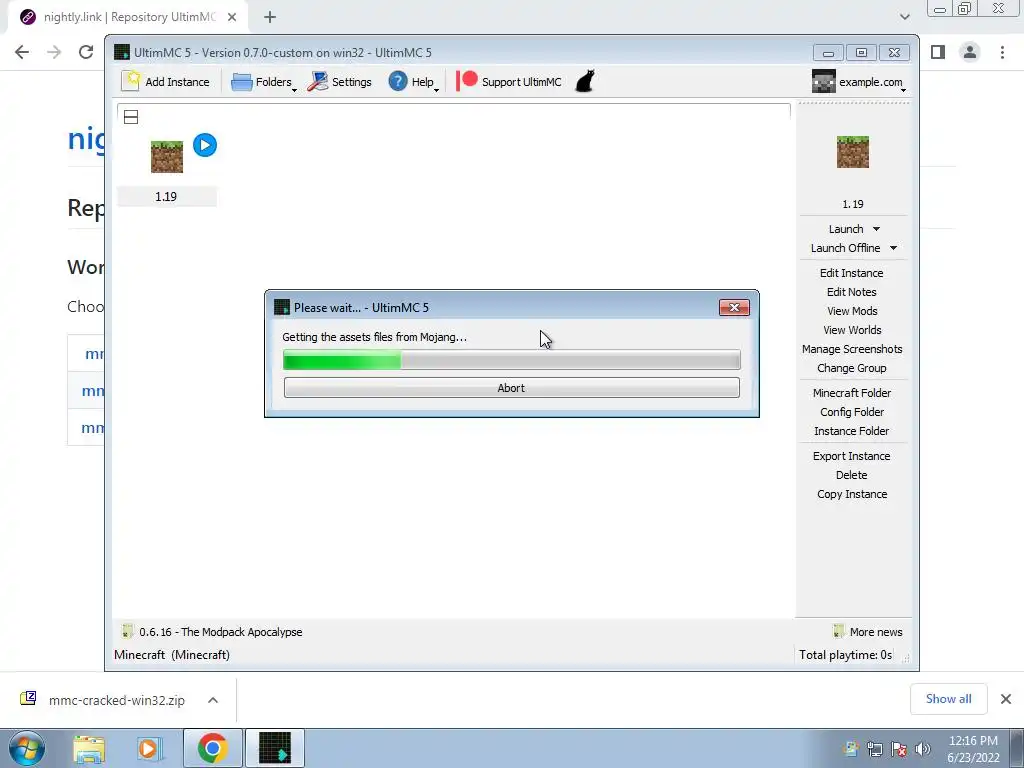Image resolution: width=1024 pixels, height=768 pixels.
Task: Open File Explorer from taskbar
Action: pos(89,748)
